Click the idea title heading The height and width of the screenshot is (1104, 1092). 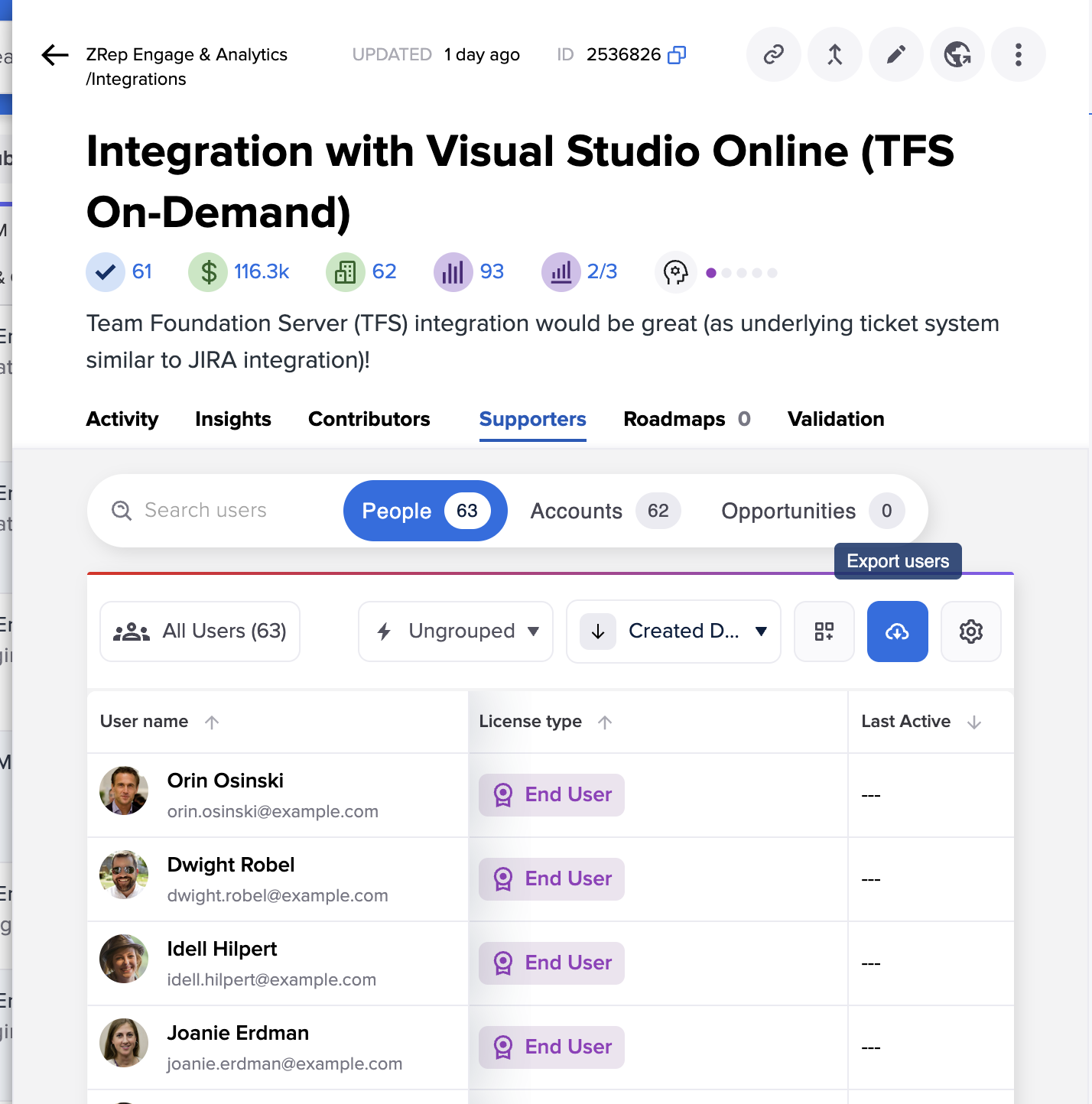pos(520,181)
